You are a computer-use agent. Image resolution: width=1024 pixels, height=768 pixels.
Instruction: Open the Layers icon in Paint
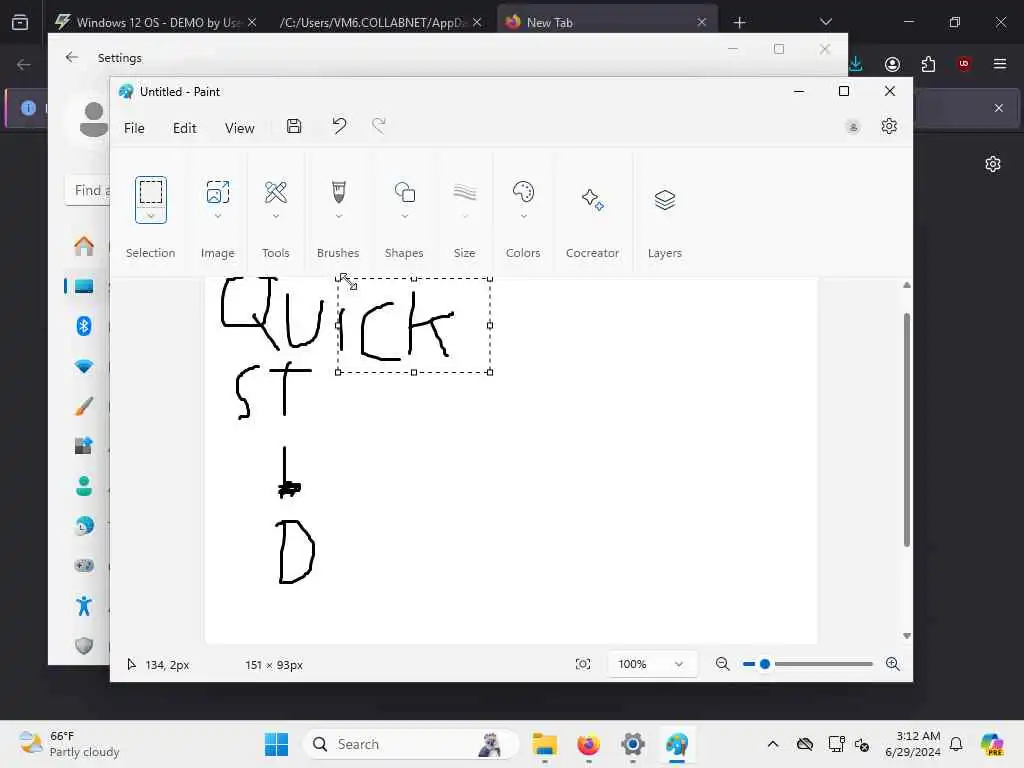664,199
